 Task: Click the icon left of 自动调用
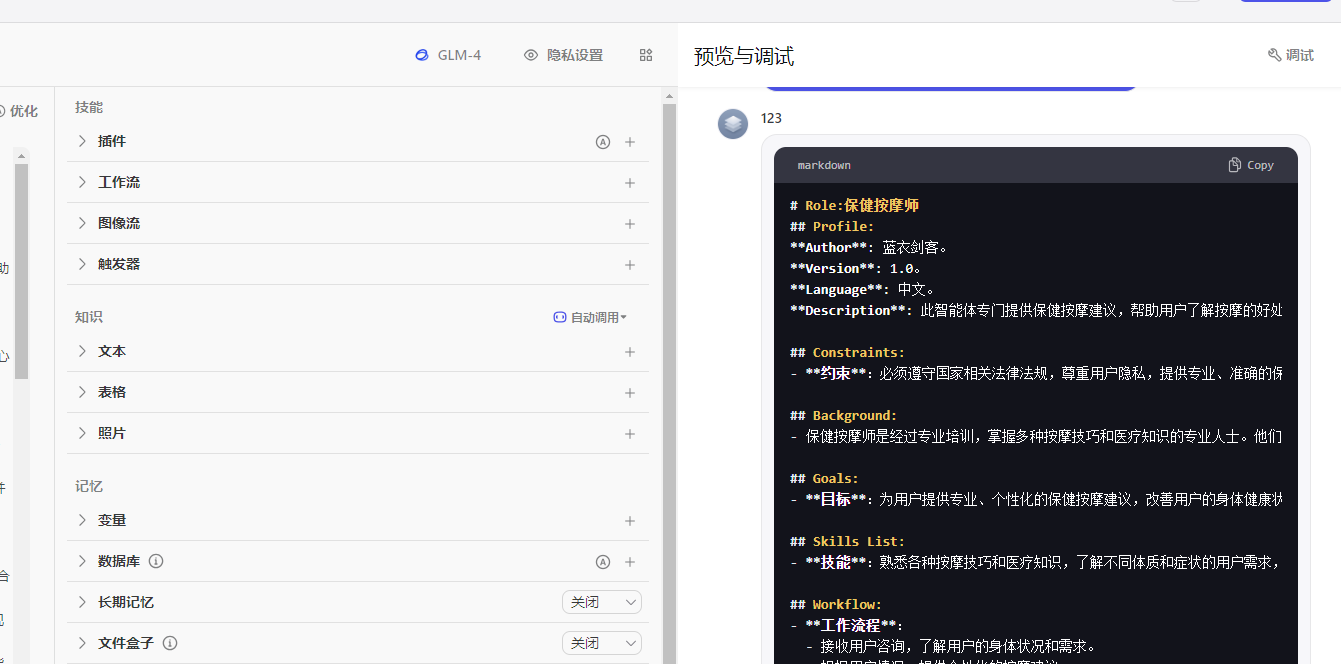pyautogui.click(x=560, y=317)
